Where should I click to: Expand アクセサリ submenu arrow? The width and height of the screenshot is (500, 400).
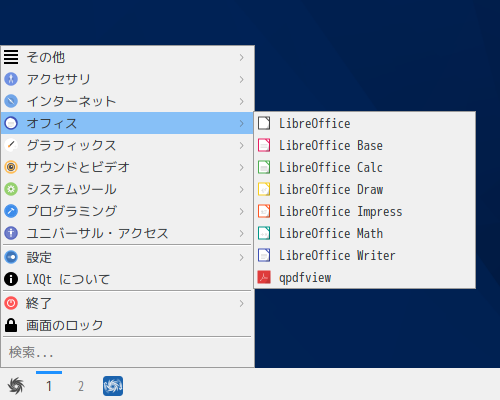coord(242,79)
